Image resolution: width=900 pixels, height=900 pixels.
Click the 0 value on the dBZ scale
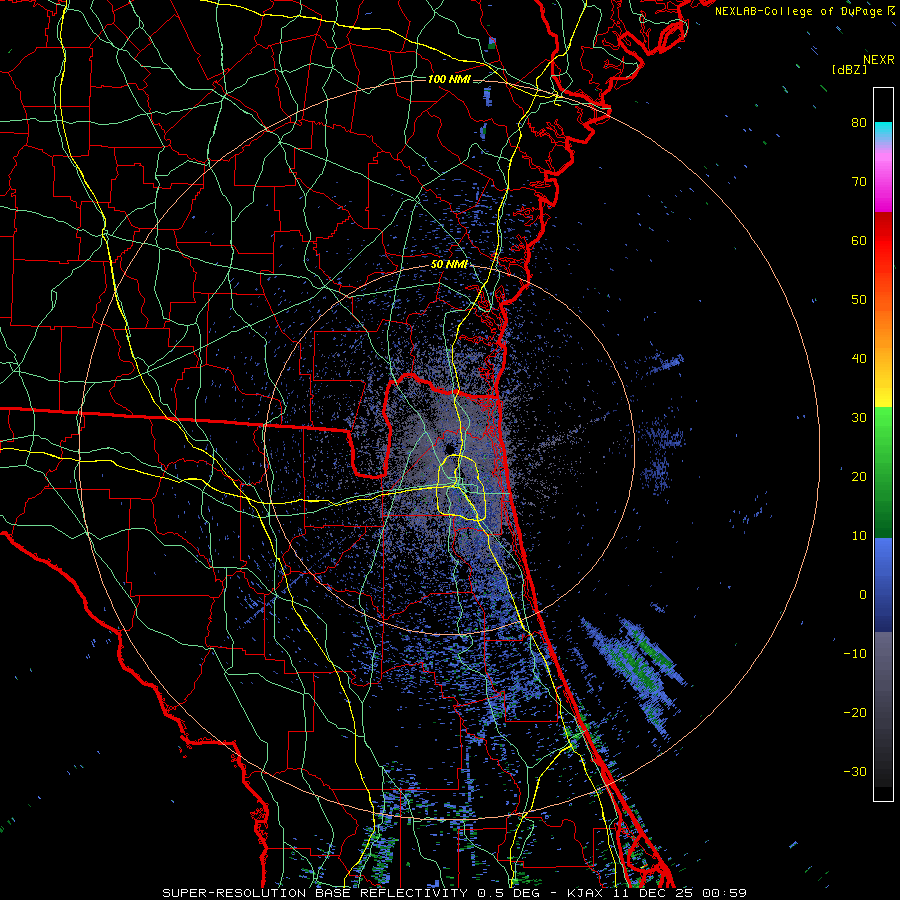tap(863, 595)
